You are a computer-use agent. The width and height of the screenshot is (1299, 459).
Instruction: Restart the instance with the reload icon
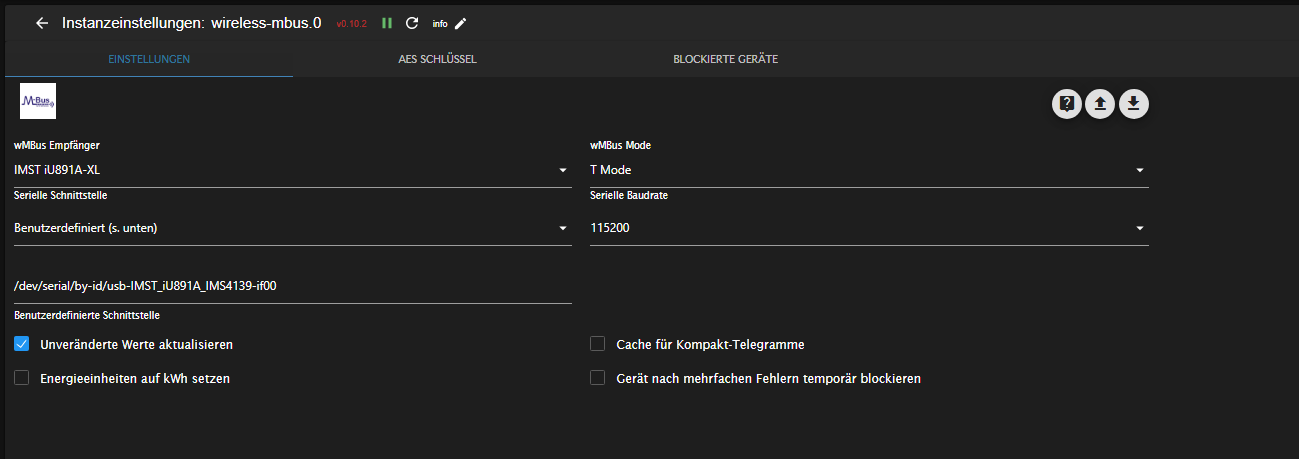412,23
